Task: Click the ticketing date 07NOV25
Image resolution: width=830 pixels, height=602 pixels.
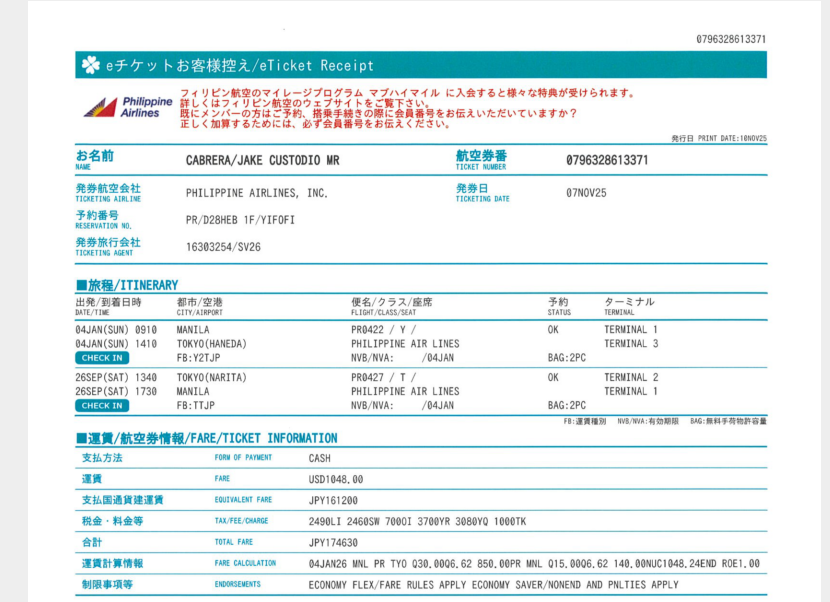Action: tap(586, 192)
